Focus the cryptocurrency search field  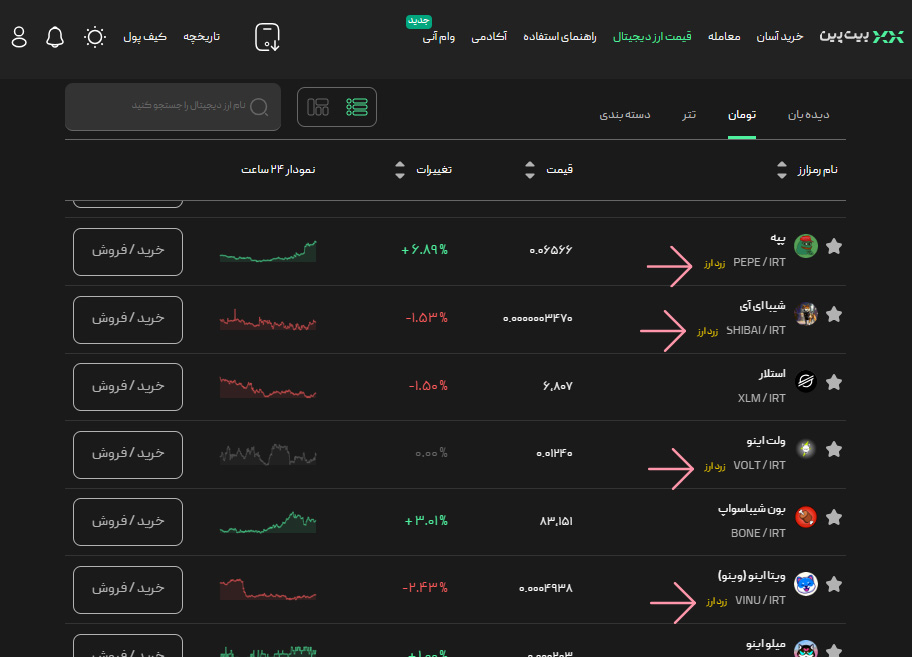(x=173, y=107)
